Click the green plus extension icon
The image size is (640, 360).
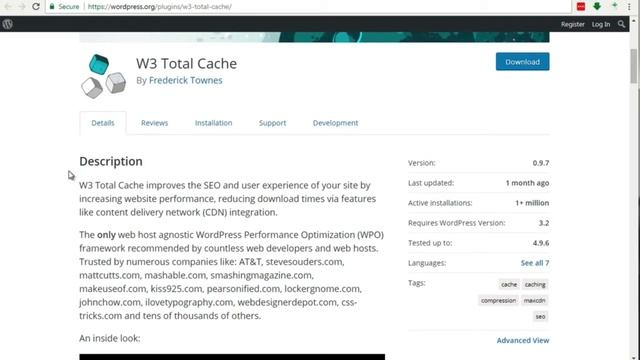coord(614,5)
